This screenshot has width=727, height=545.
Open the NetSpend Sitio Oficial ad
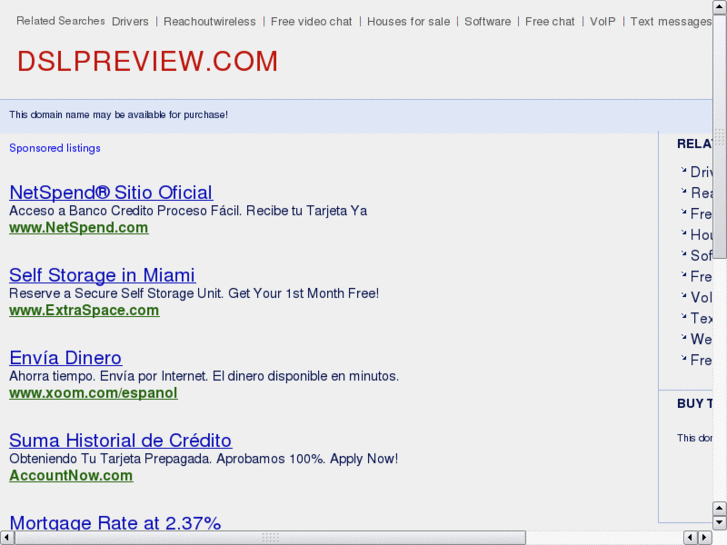pos(111,192)
